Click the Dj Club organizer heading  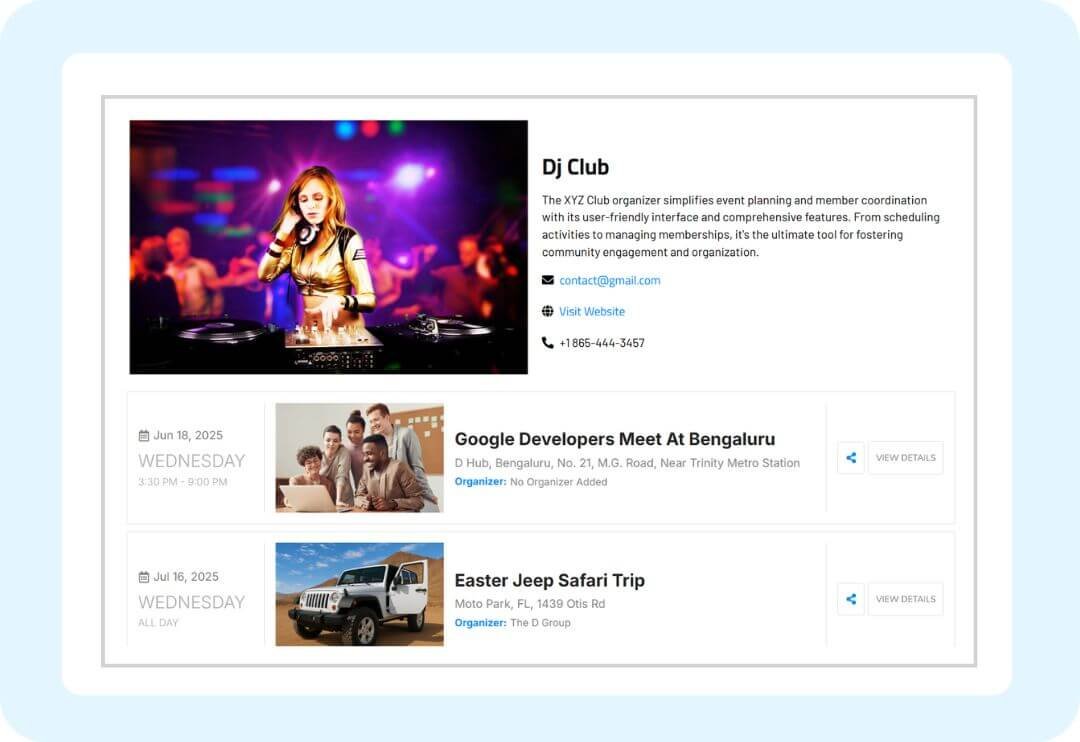(575, 167)
